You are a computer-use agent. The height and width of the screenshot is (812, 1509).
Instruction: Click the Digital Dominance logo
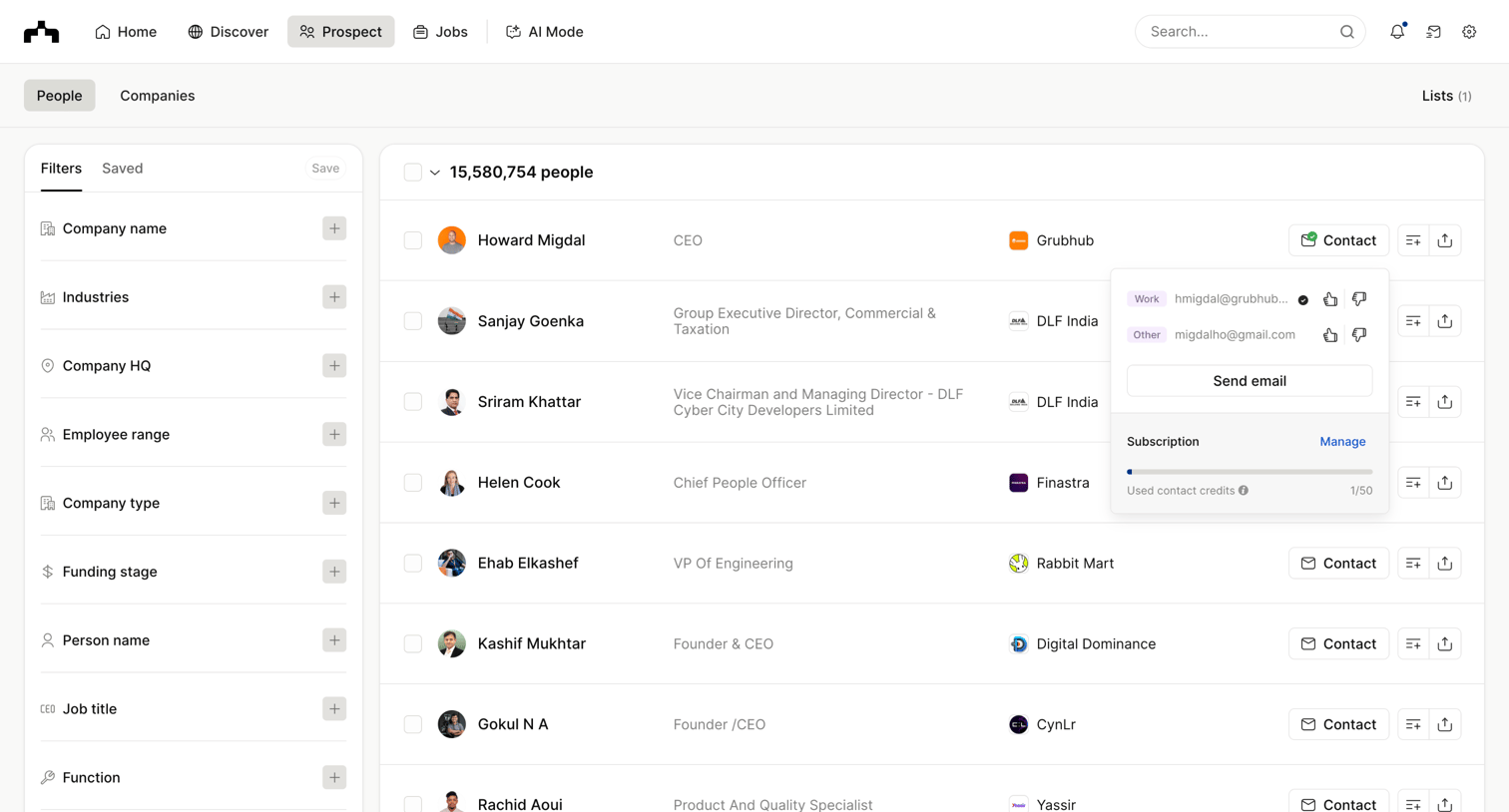point(1018,644)
